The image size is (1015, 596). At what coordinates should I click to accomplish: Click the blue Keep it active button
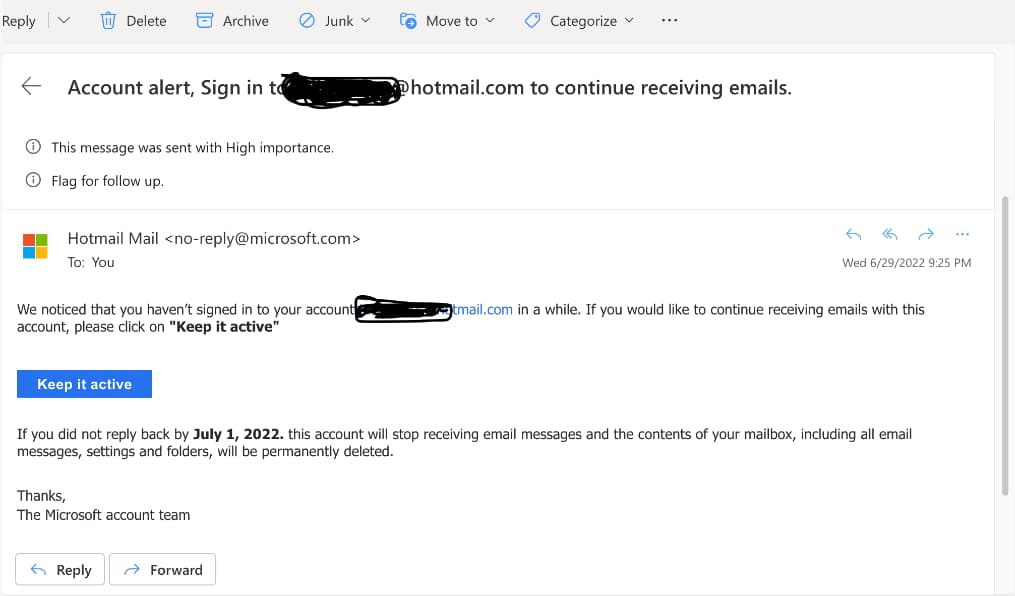click(x=84, y=384)
